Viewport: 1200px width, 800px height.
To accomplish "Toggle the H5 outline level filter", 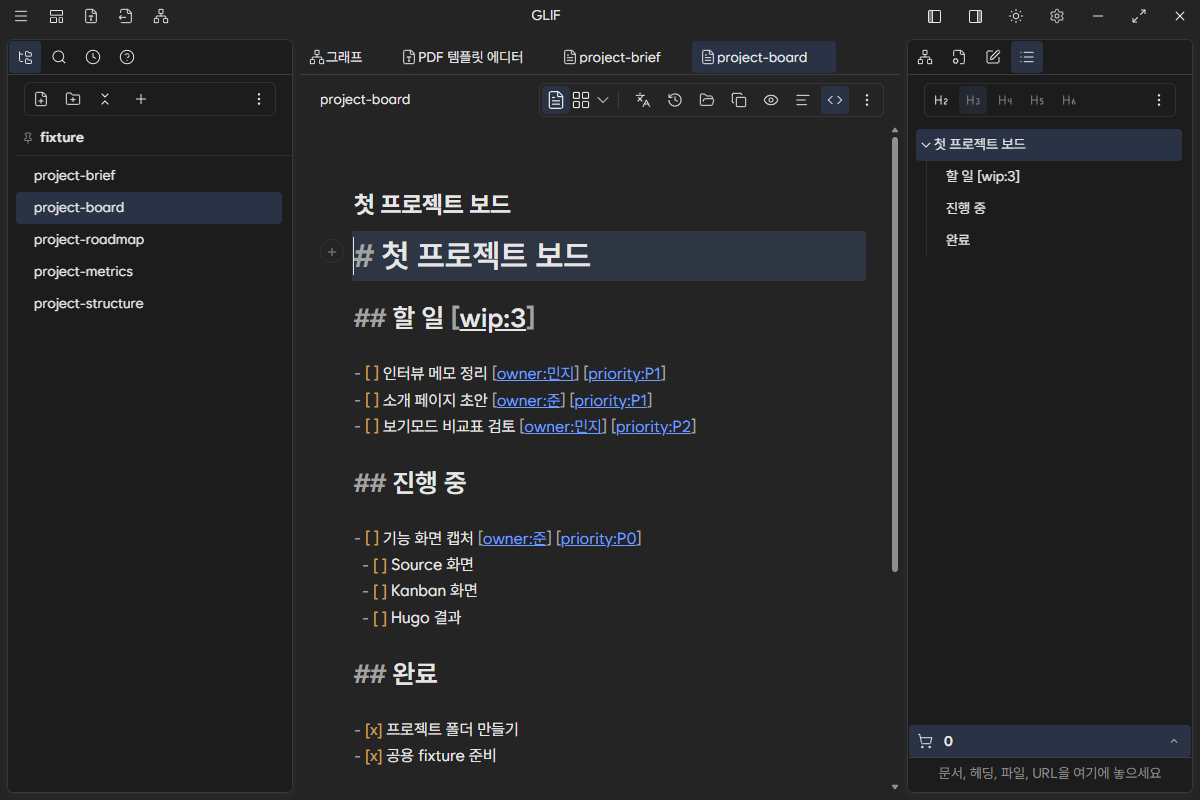I will pos(1037,100).
